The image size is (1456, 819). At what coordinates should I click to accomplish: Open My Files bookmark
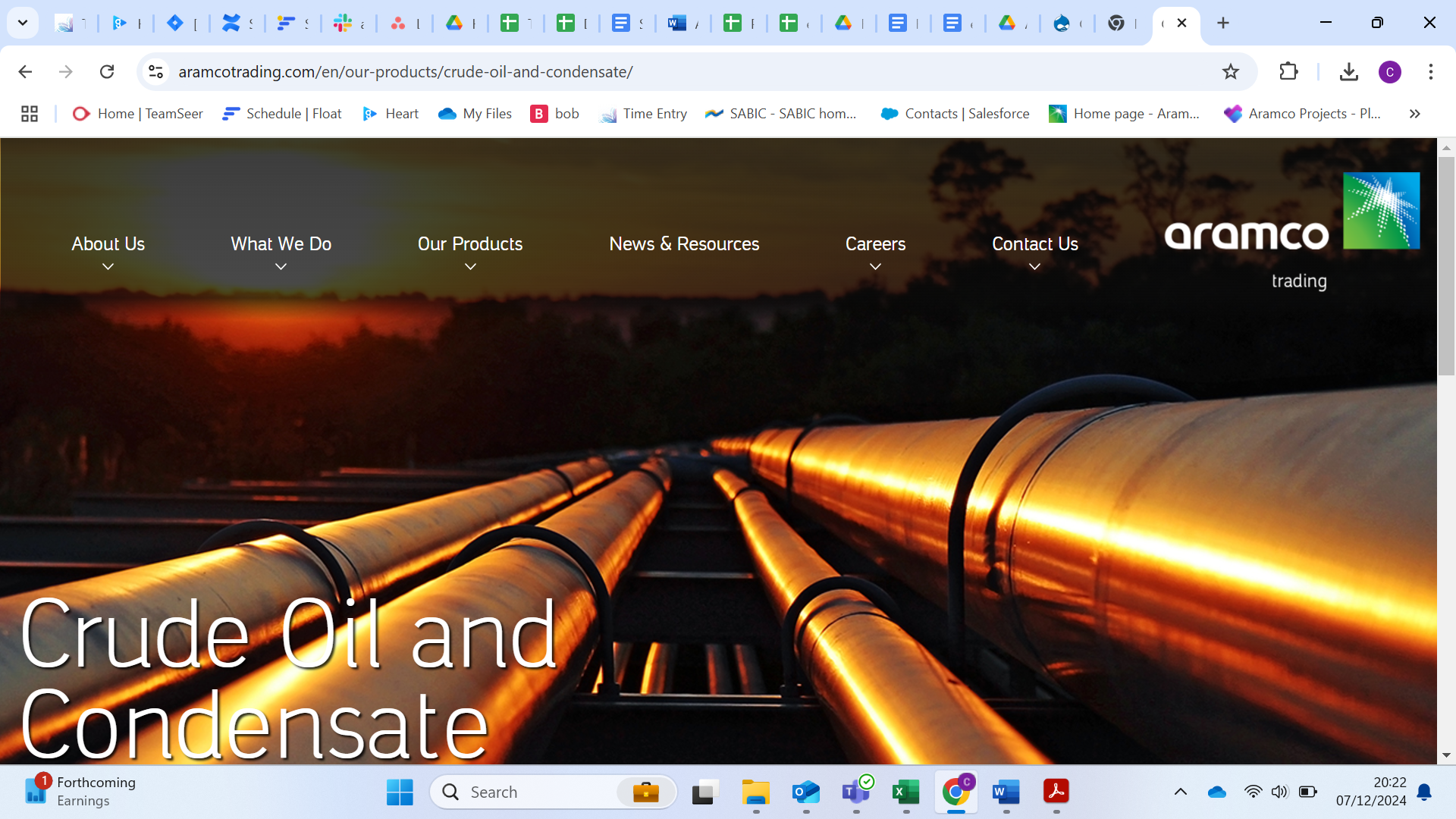tap(475, 114)
